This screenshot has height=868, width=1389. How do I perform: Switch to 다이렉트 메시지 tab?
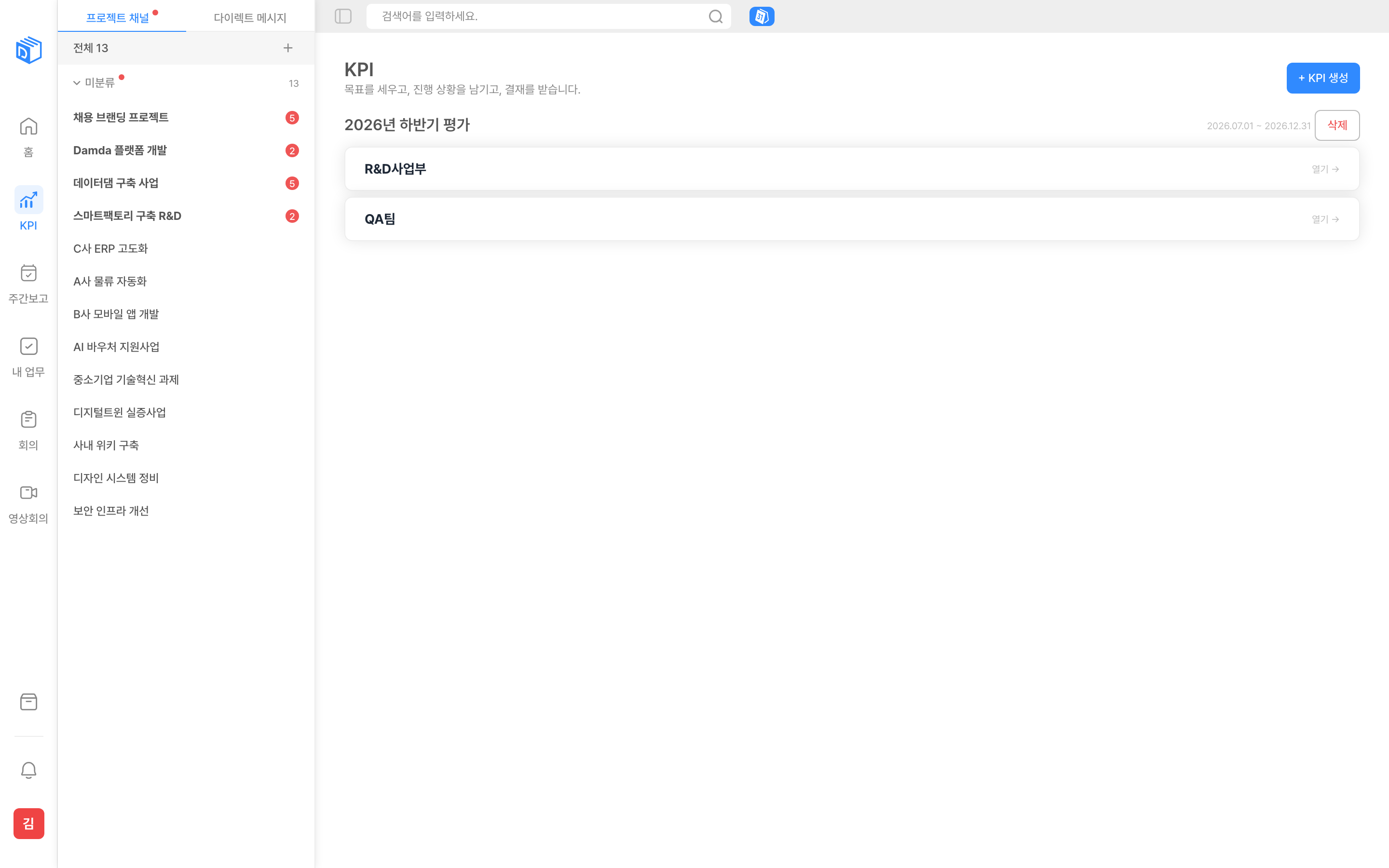tap(250, 17)
